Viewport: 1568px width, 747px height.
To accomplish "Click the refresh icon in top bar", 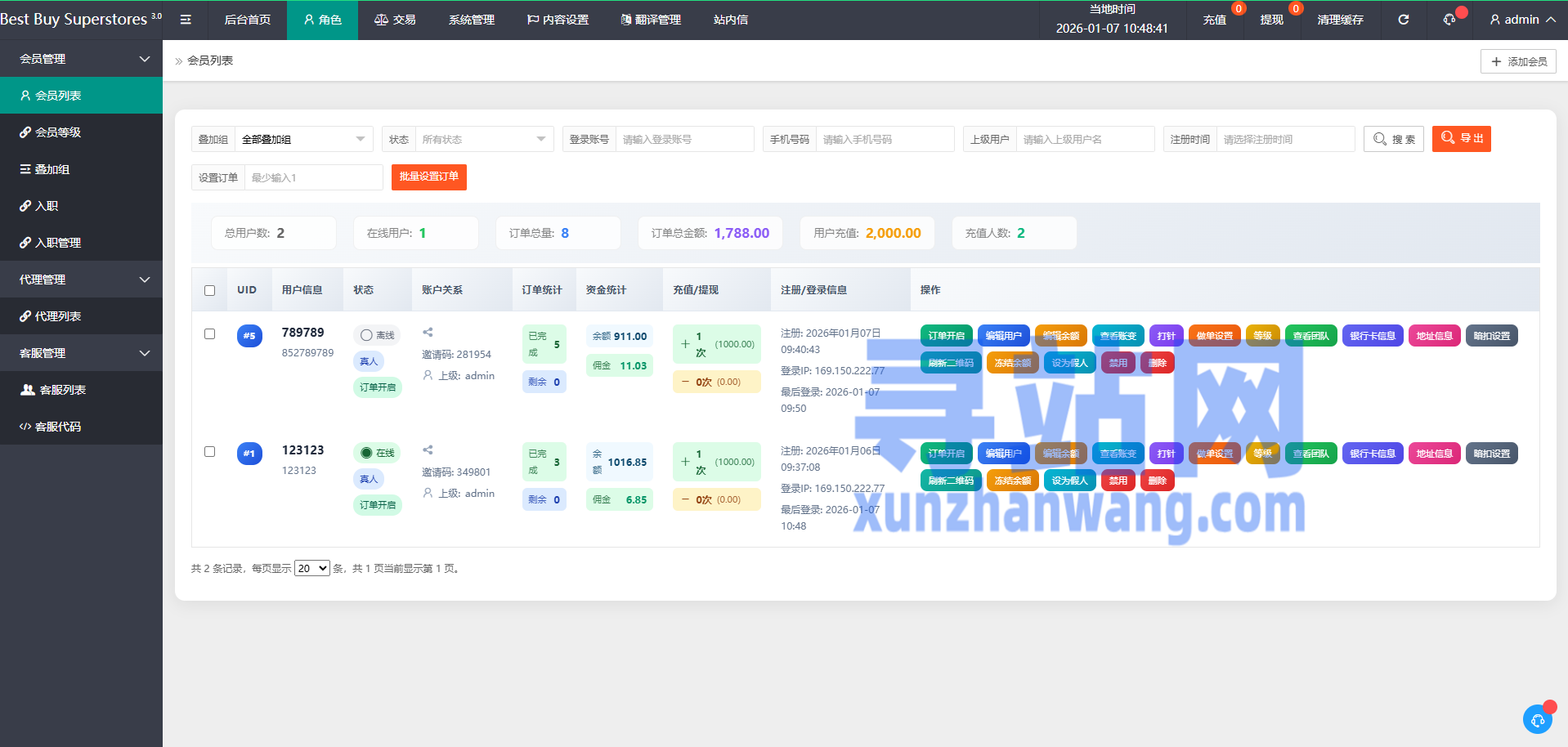I will (1403, 20).
